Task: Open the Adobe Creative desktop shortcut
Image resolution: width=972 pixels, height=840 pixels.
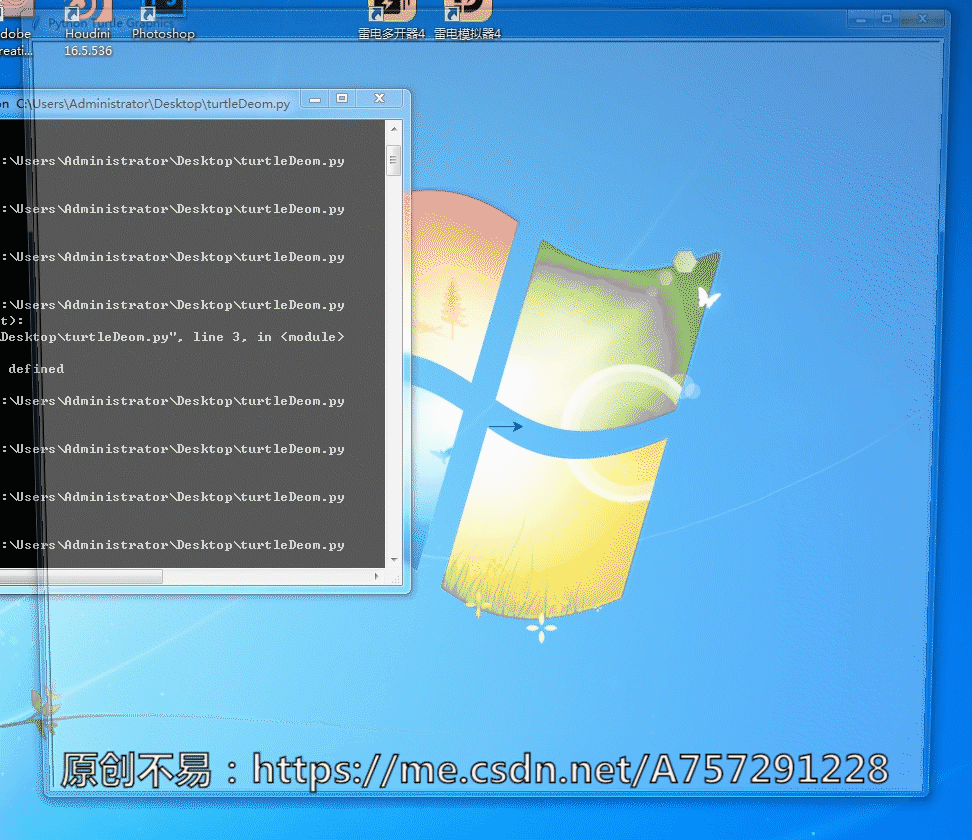Action: click(x=15, y=28)
